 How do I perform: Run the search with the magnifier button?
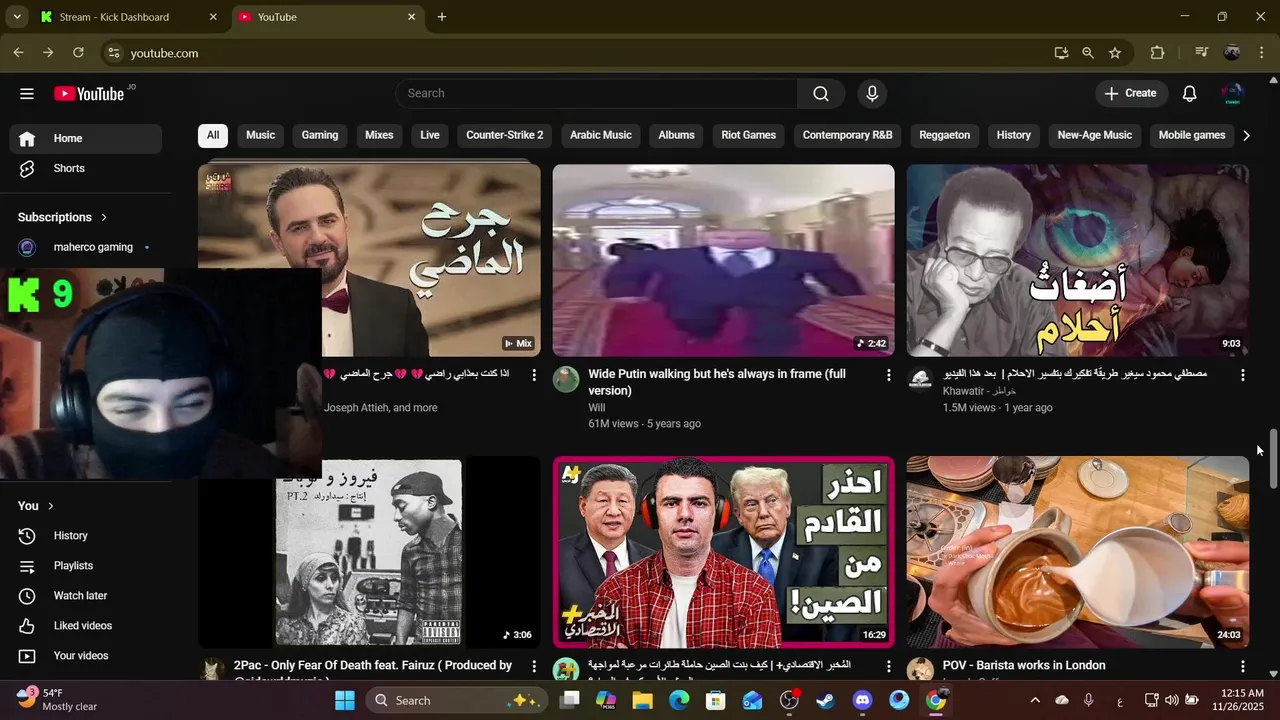821,94
